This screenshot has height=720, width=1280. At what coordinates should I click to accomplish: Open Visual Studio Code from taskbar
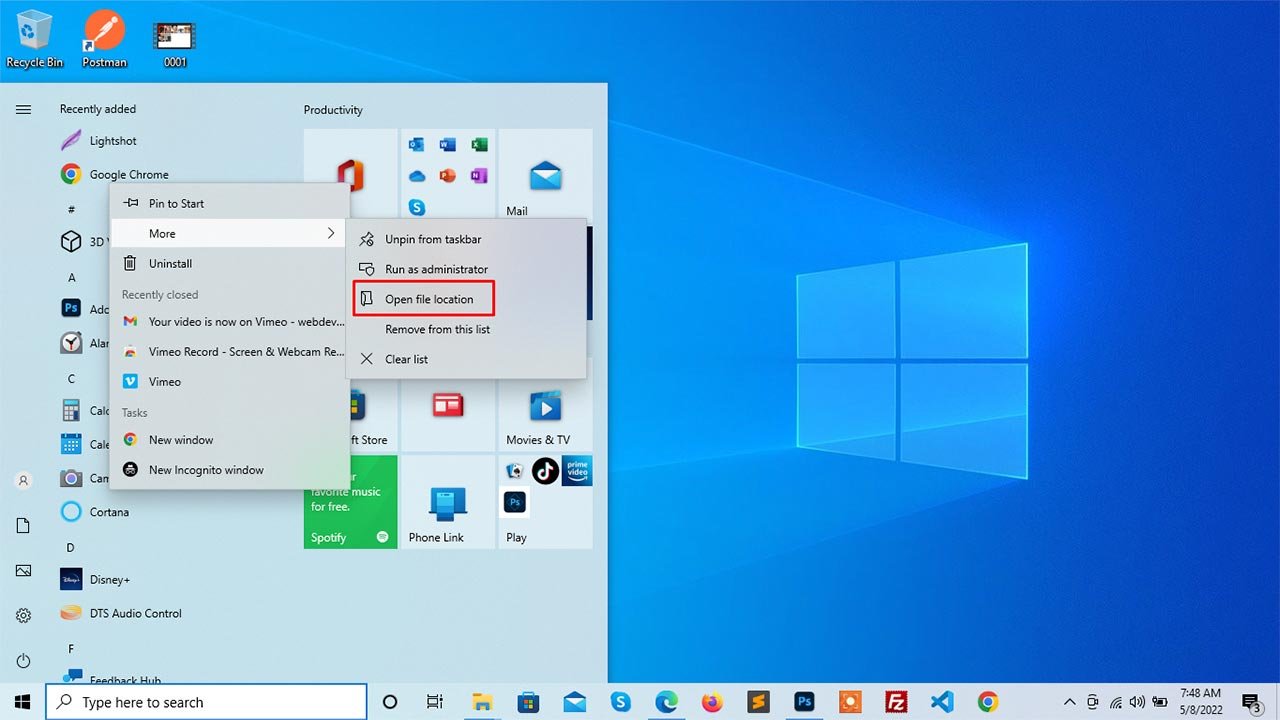point(942,702)
